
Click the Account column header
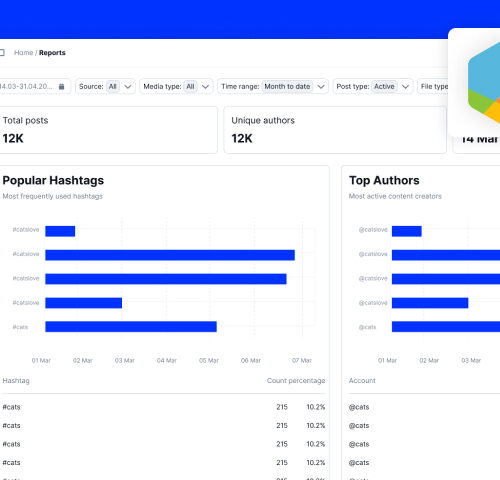click(362, 381)
